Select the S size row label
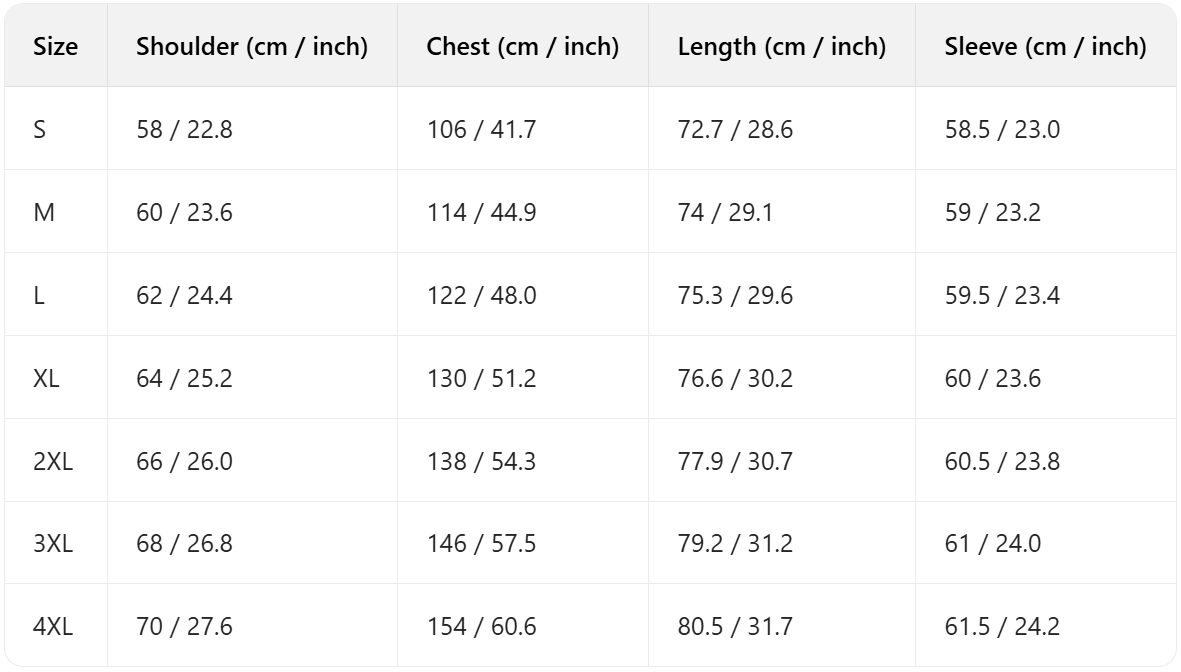Screen dimensions: 1181x672 40,129
